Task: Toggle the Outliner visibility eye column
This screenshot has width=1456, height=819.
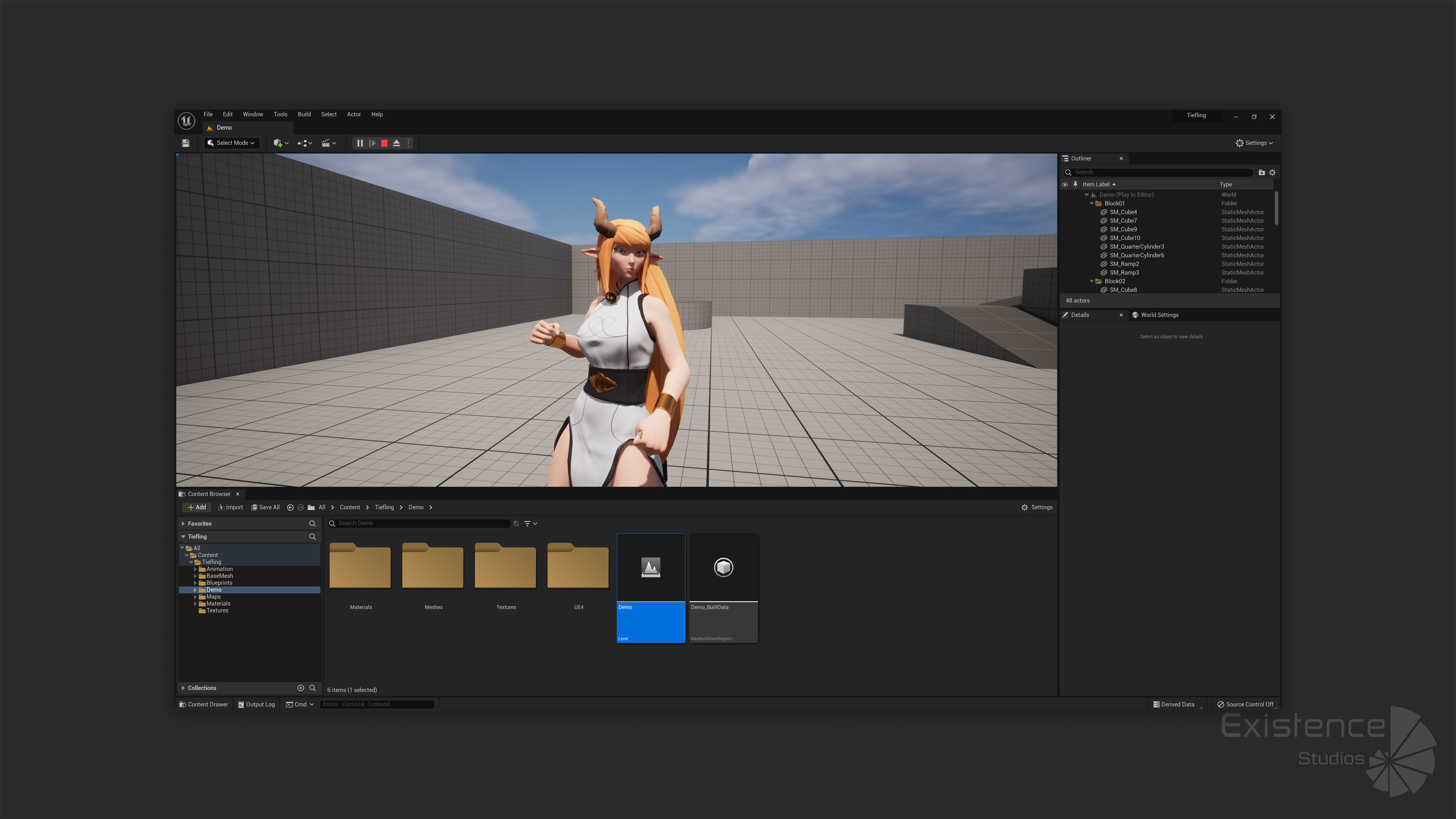Action: click(x=1065, y=184)
